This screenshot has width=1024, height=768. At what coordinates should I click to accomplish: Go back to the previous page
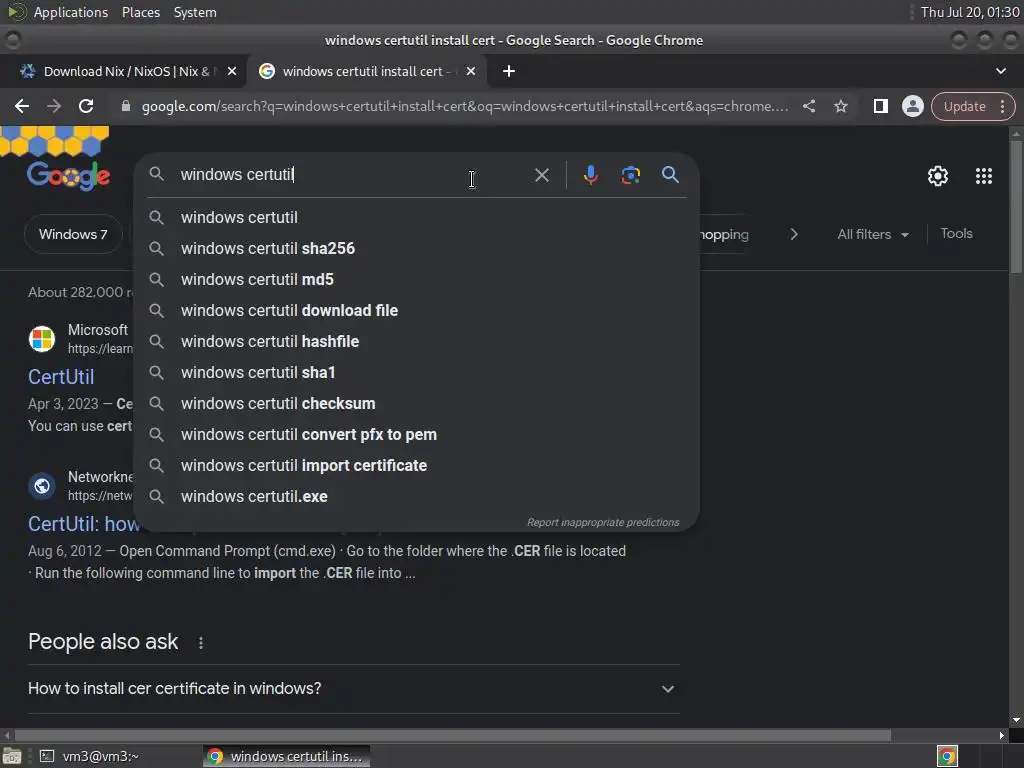pos(22,106)
